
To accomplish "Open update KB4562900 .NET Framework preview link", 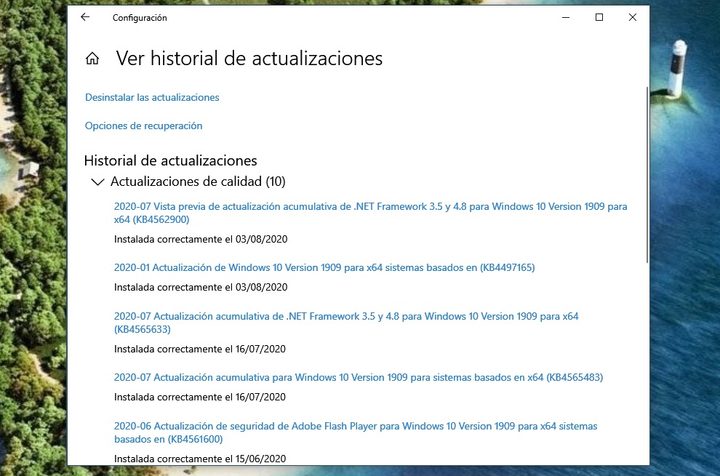I will [371, 213].
